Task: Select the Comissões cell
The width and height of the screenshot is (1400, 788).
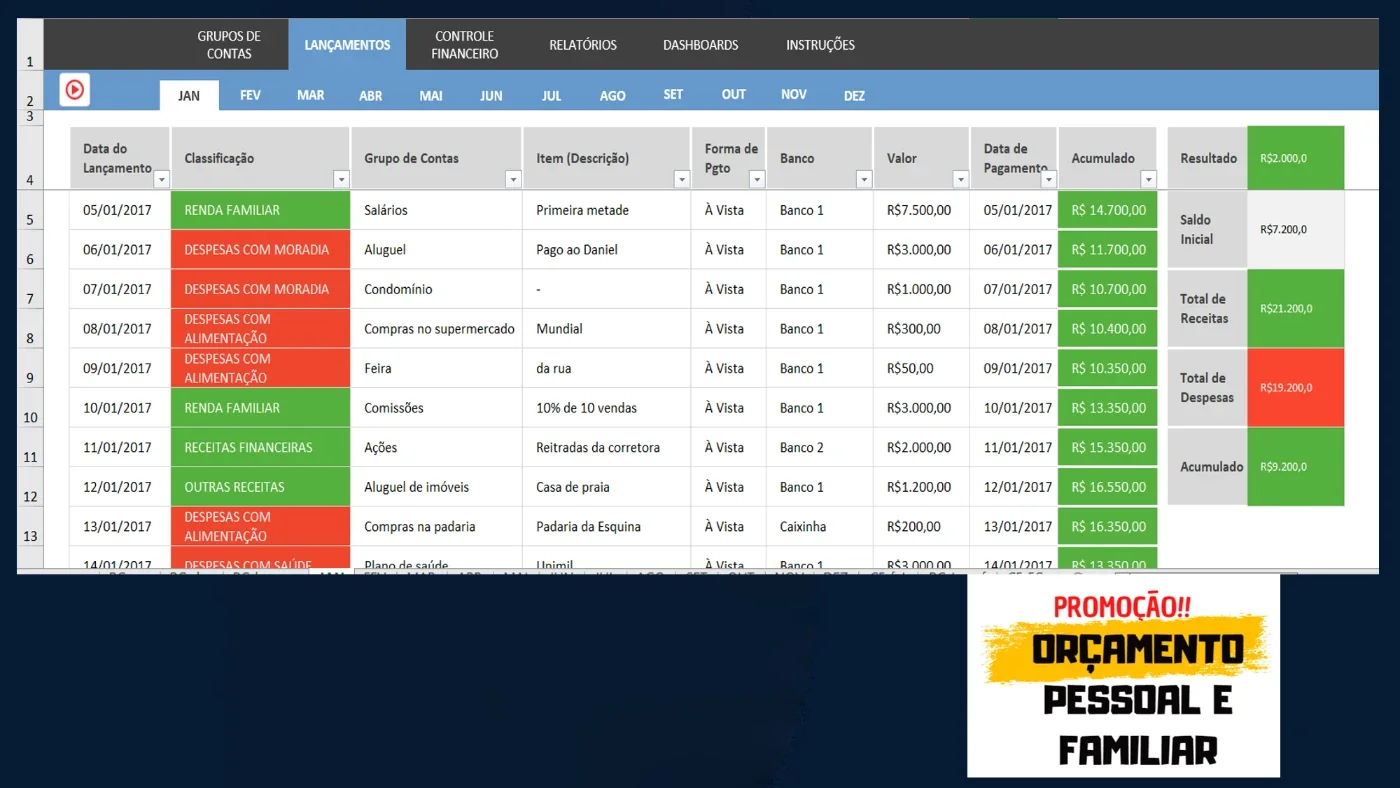Action: (437, 408)
